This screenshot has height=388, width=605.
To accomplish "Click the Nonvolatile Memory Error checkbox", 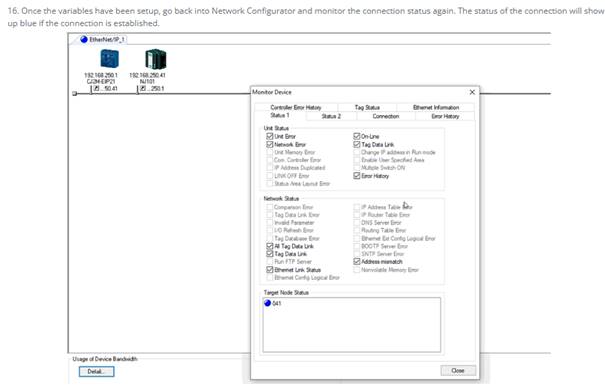I will [x=357, y=270].
